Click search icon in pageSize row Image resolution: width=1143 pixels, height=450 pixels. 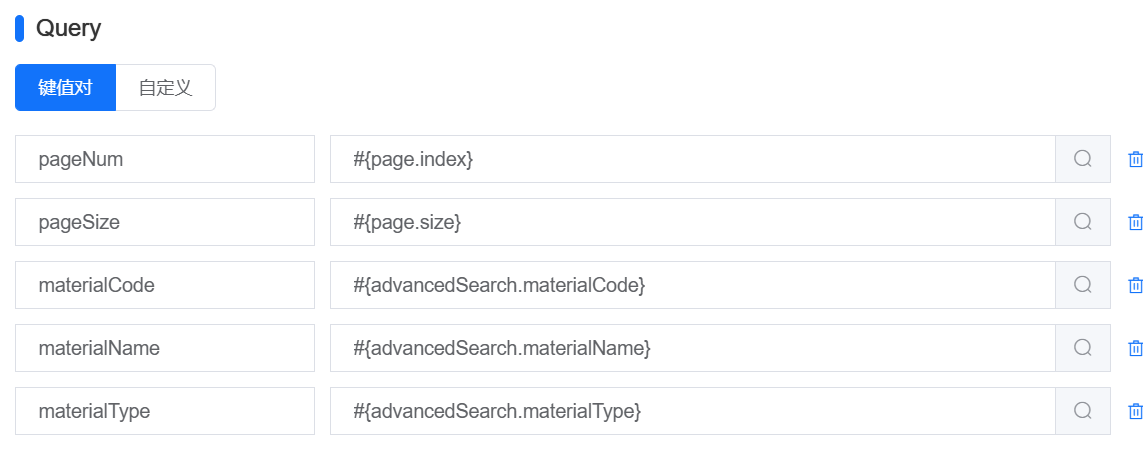click(1082, 222)
